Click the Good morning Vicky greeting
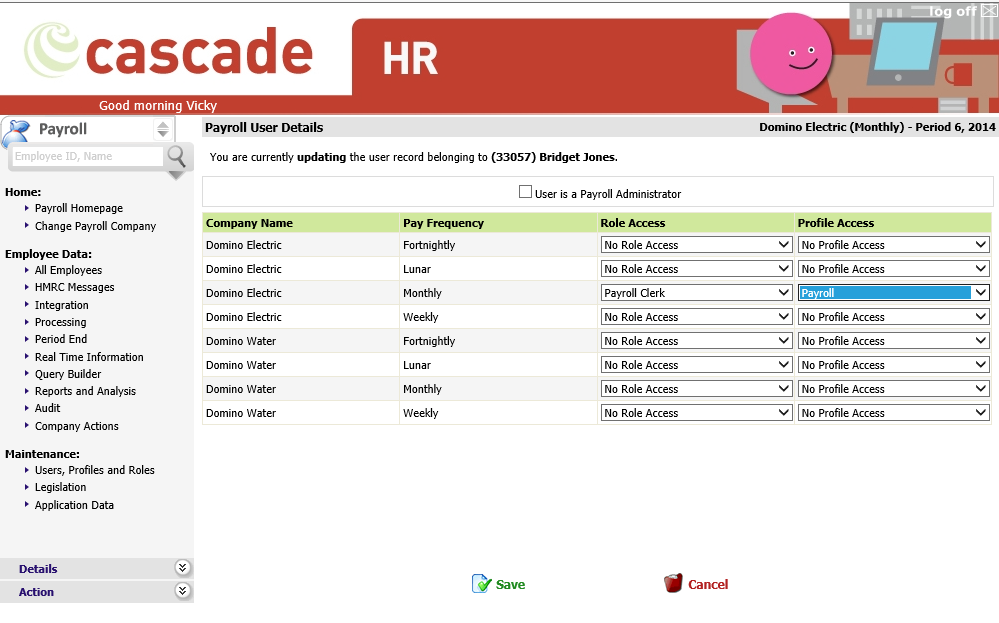999x623 pixels. point(158,106)
